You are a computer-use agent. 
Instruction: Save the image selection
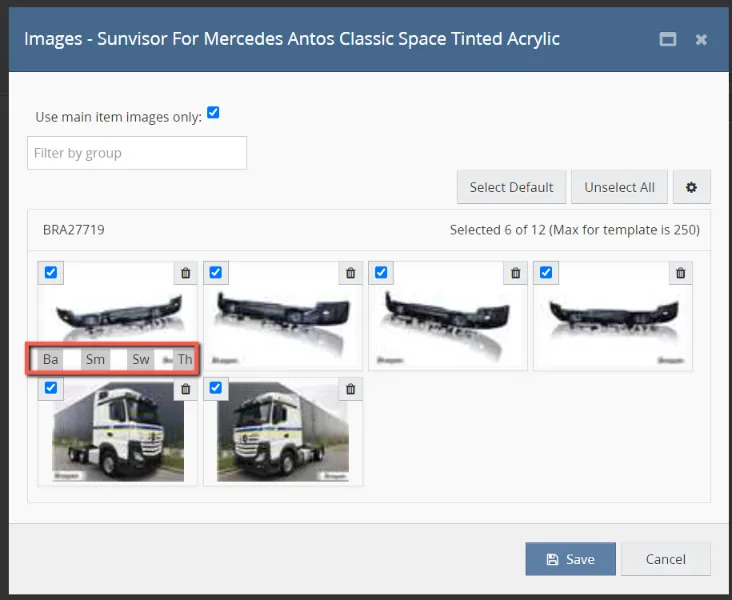click(x=570, y=559)
